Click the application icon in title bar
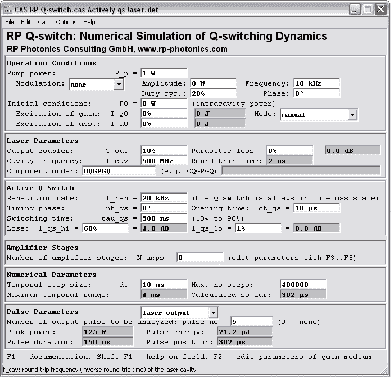The image size is (392, 378). tap(7, 9)
